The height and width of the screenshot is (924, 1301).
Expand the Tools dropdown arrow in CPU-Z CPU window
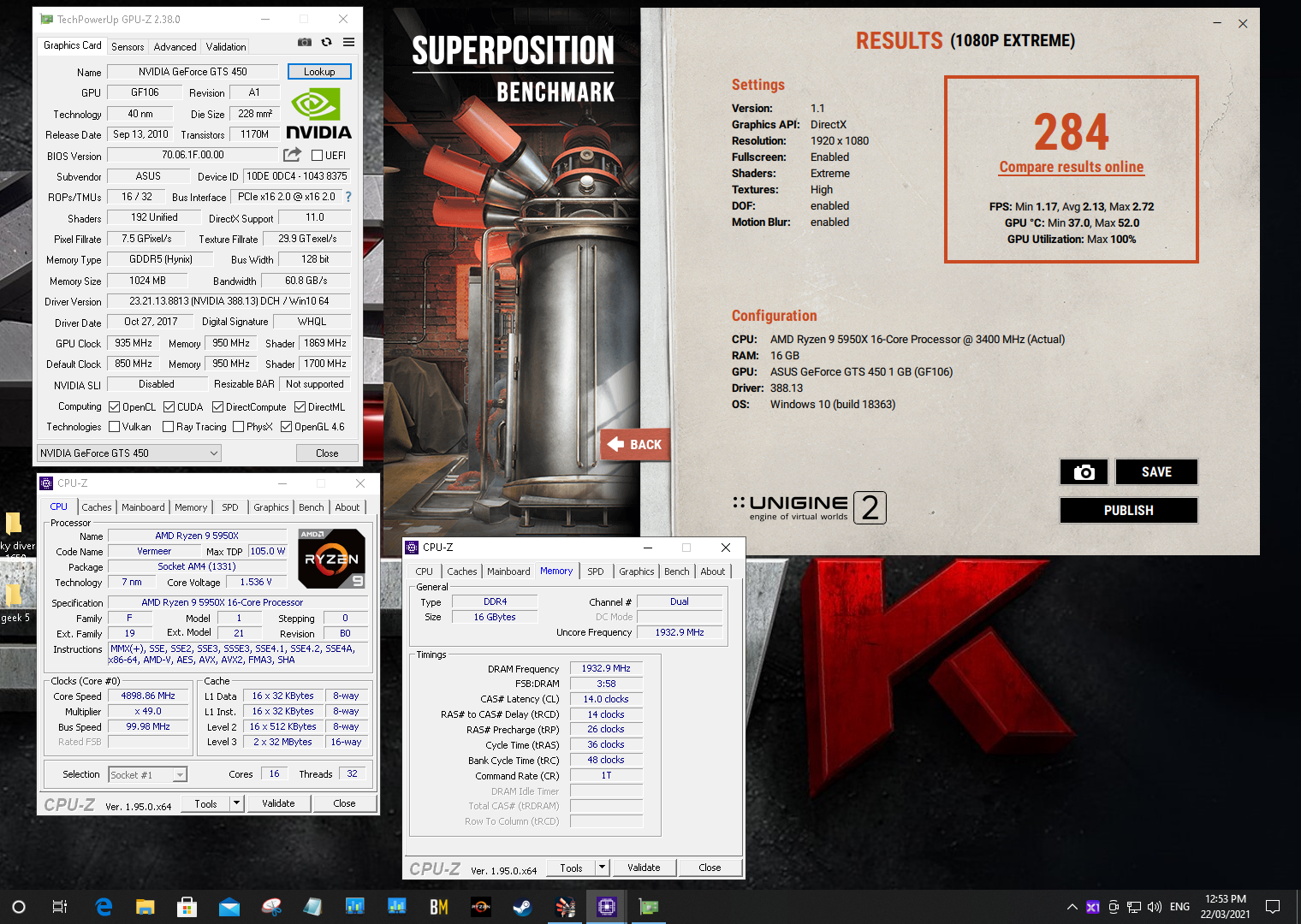[237, 803]
